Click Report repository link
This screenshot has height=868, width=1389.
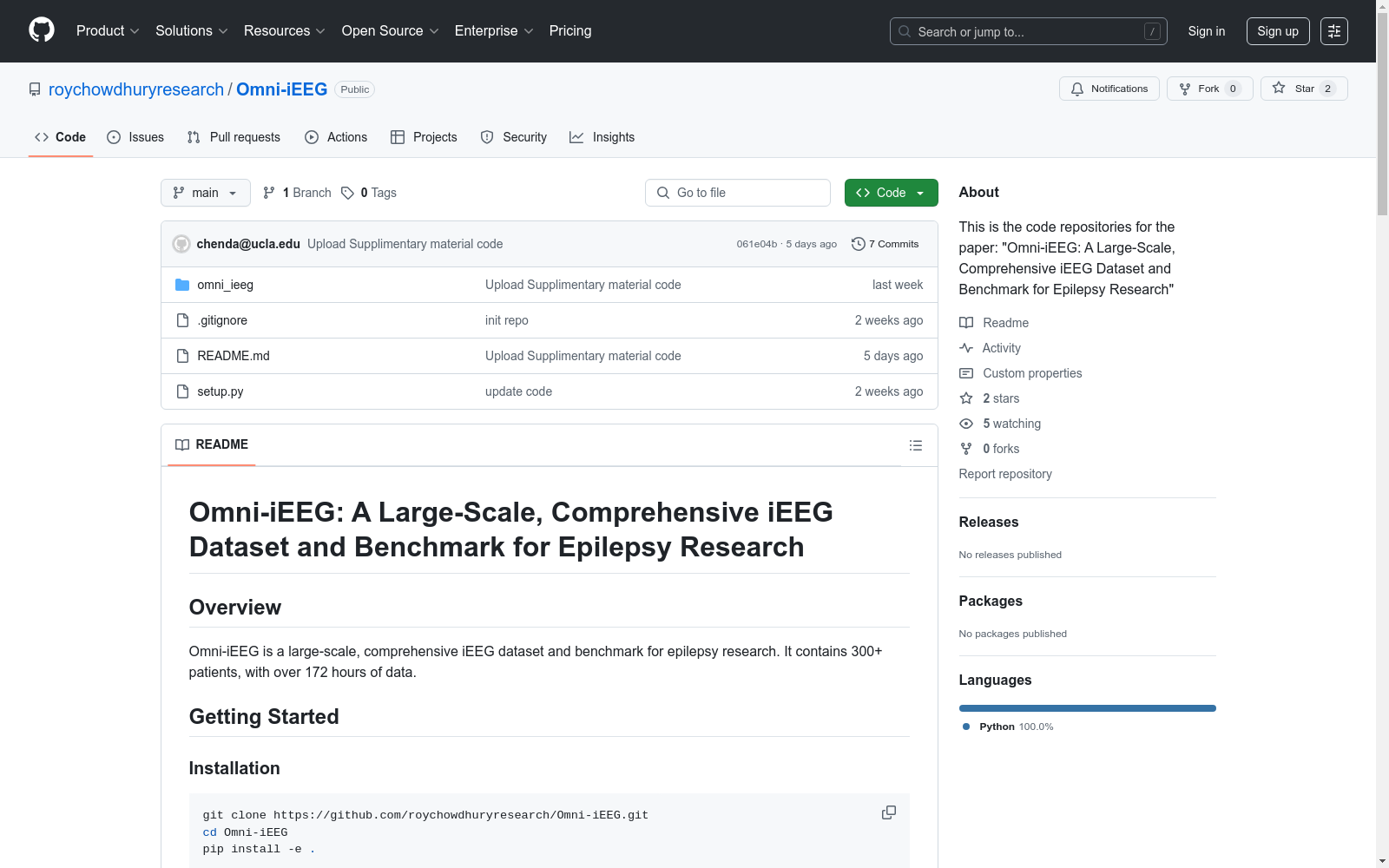pyautogui.click(x=1005, y=474)
